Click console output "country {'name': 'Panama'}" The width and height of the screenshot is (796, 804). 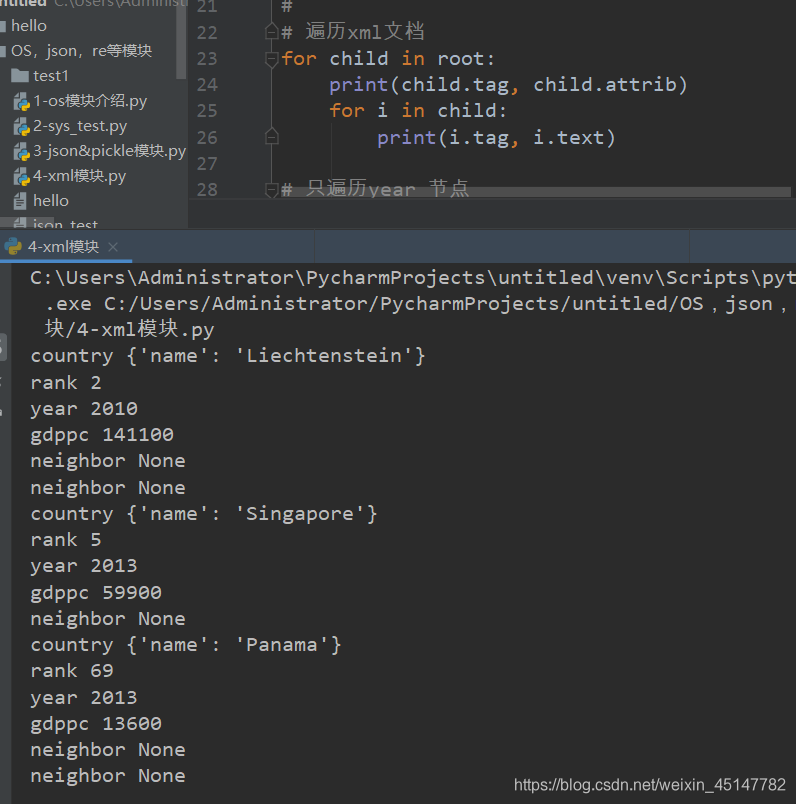[186, 645]
